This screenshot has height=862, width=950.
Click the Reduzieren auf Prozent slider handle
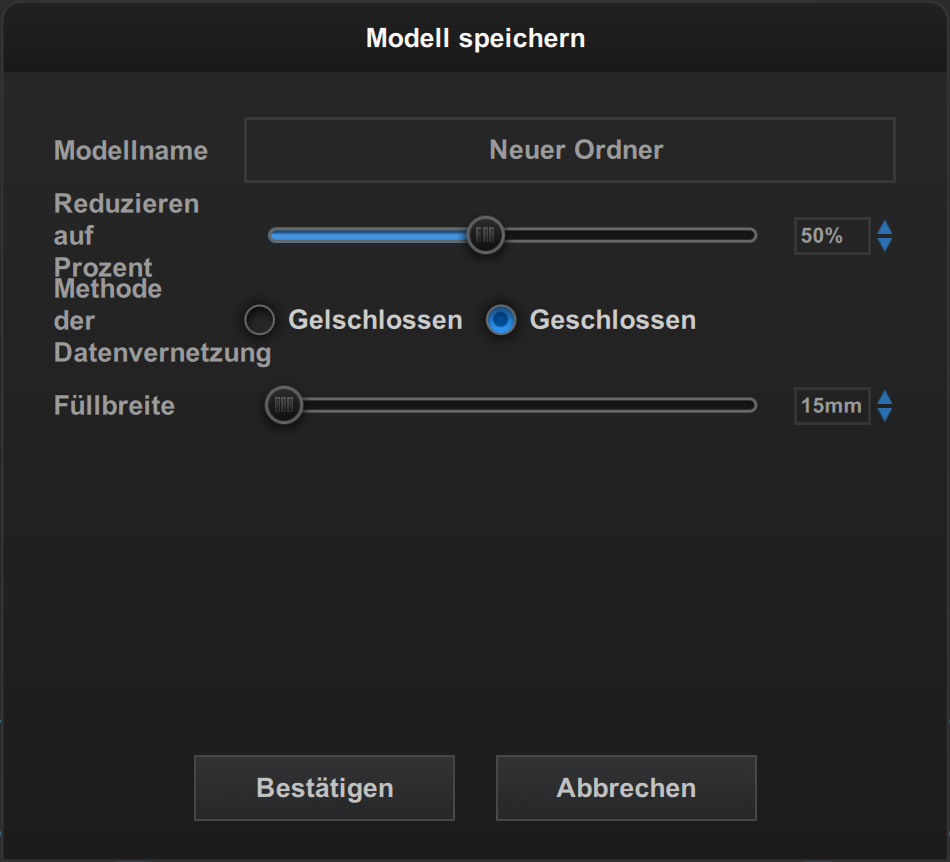[x=485, y=236]
